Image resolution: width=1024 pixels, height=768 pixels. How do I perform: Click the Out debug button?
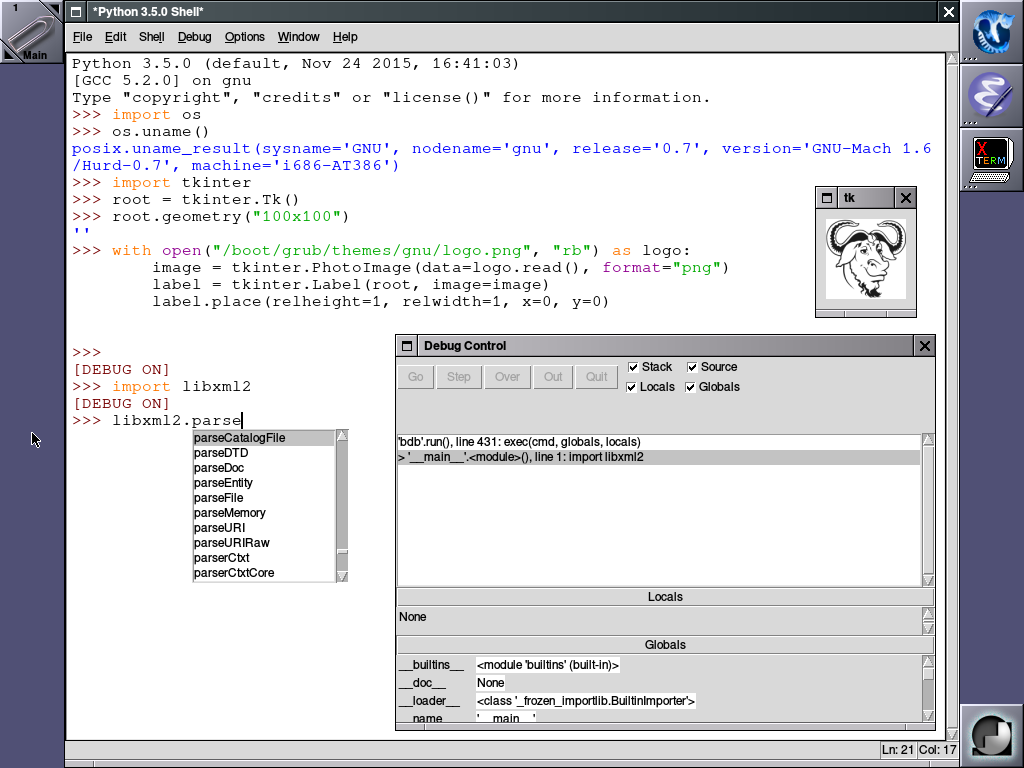pyautogui.click(x=552, y=377)
